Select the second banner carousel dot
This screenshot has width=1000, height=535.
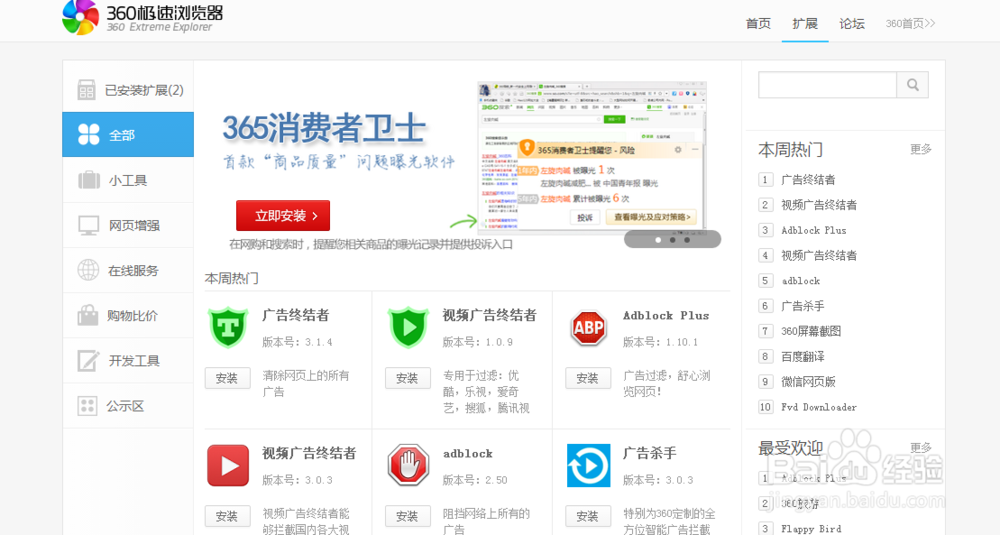pyautogui.click(x=672, y=240)
